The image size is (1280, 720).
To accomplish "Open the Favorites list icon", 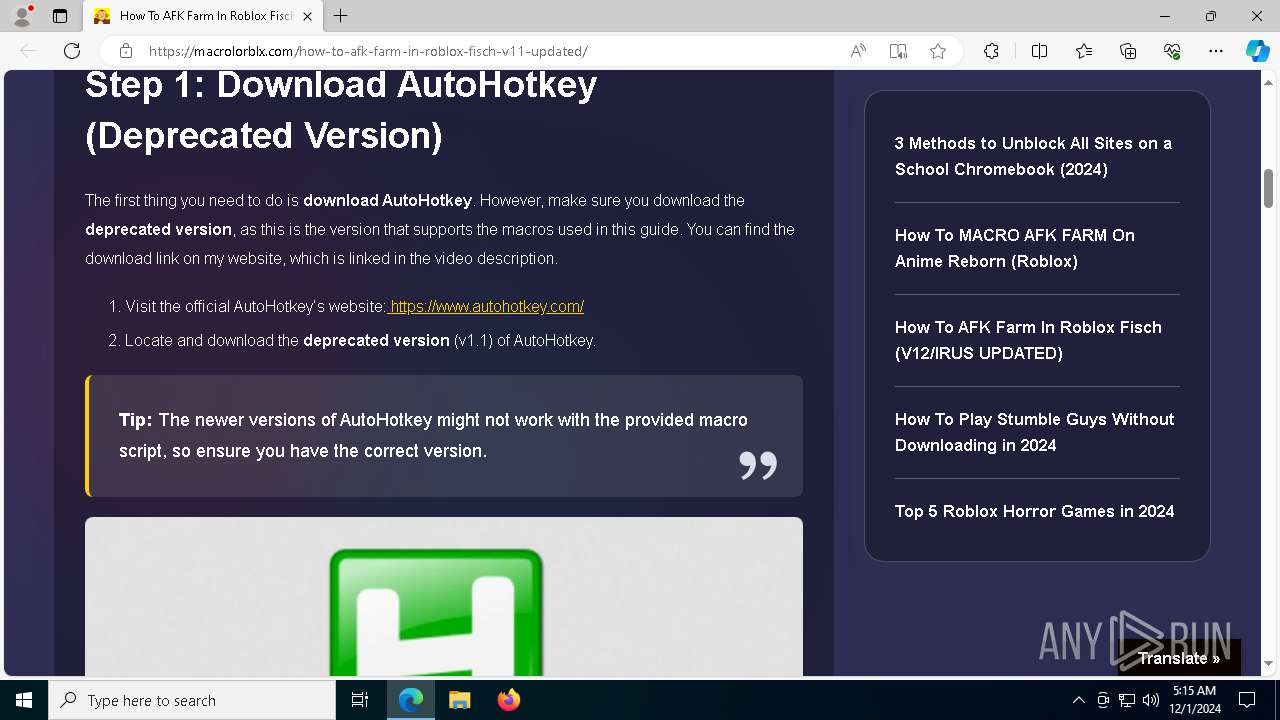I will 1084,51.
